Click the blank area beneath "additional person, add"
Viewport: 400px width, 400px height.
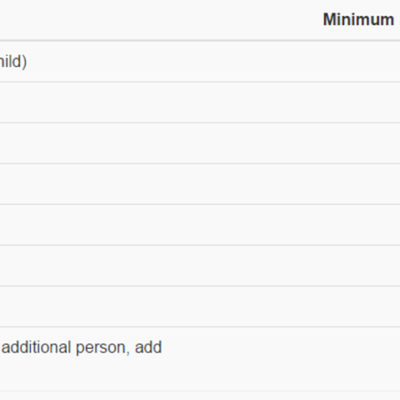point(82,373)
